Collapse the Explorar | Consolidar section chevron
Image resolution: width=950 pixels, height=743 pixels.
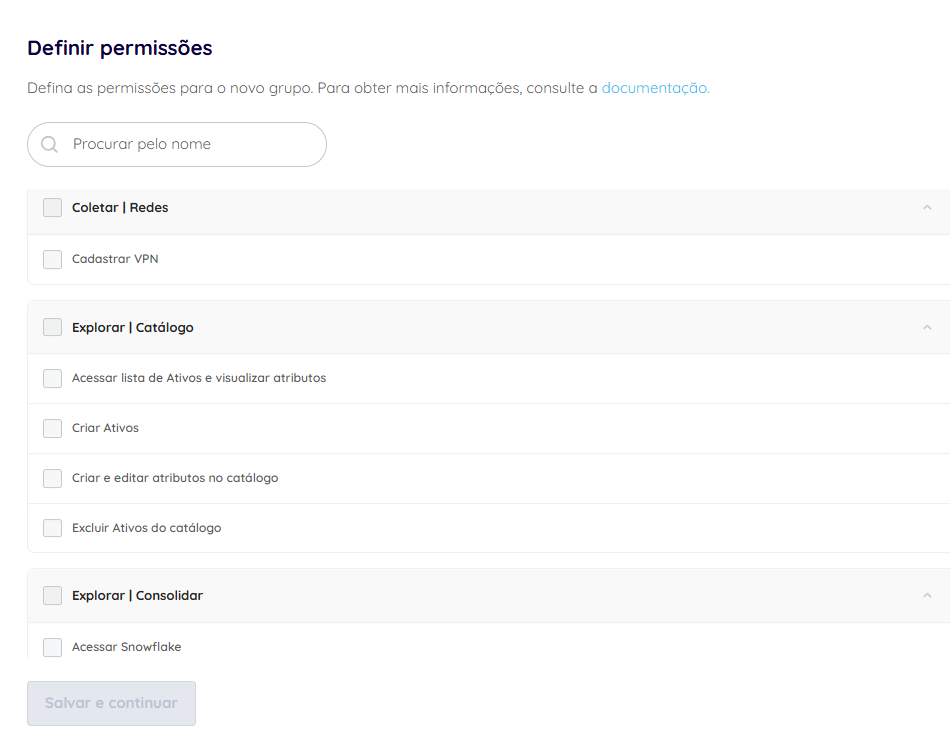click(927, 596)
